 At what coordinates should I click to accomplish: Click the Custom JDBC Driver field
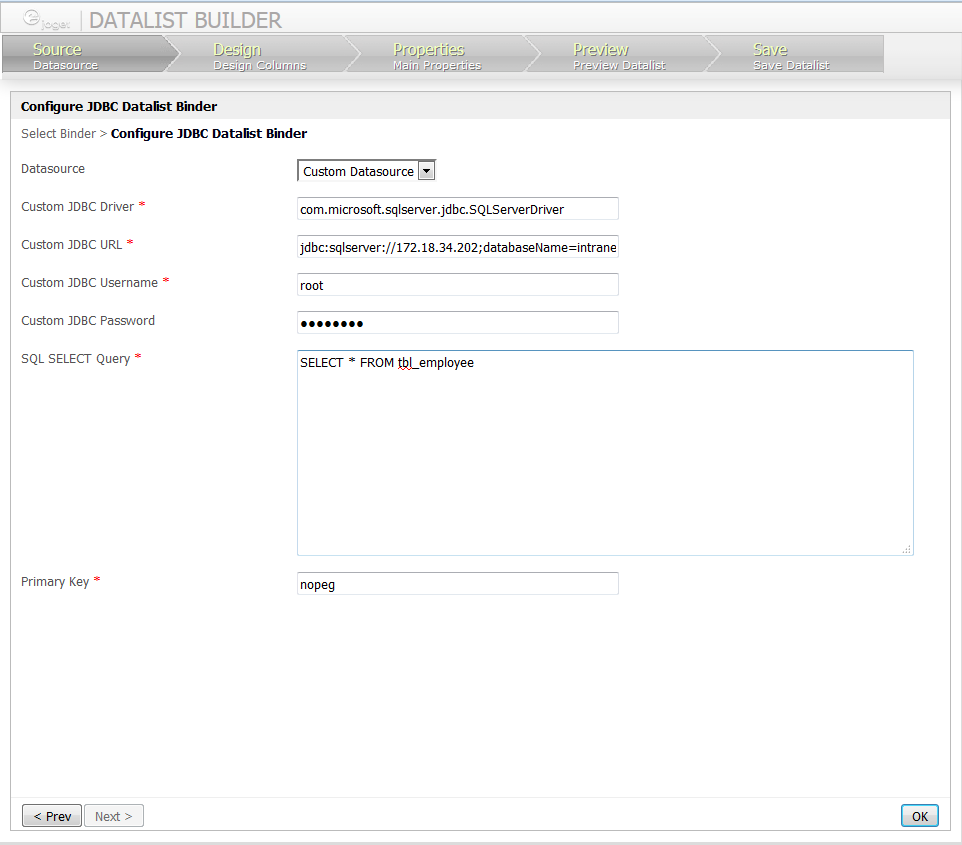[458, 209]
